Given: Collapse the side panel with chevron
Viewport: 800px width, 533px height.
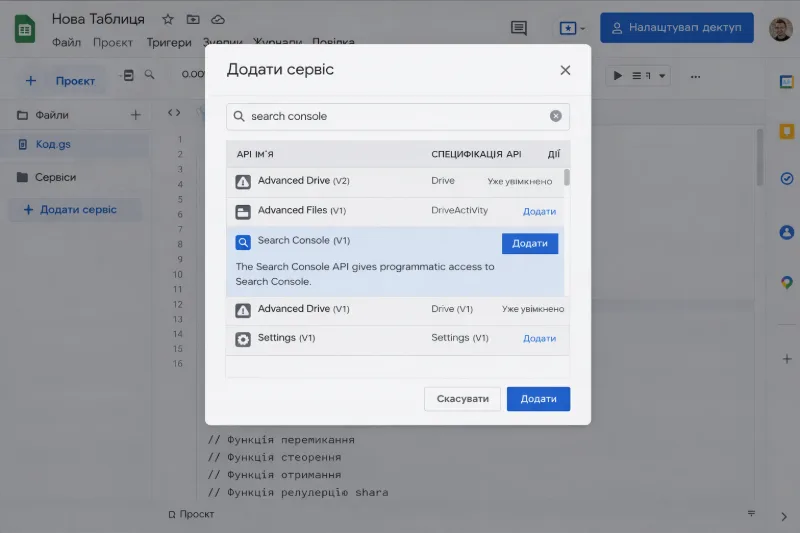Looking at the screenshot, I should click(x=784, y=517).
